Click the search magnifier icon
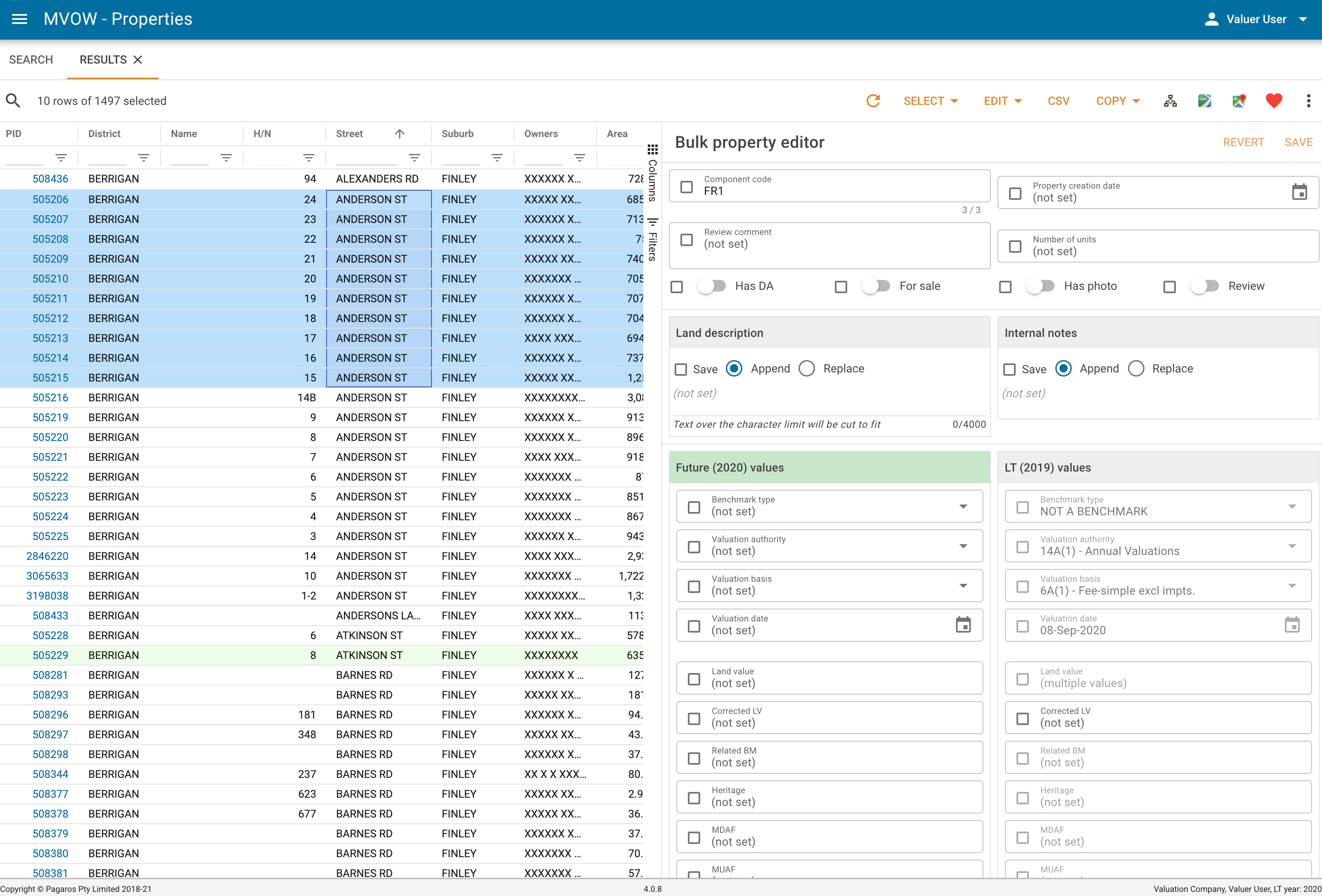This screenshot has height=896, width=1322. (x=13, y=101)
